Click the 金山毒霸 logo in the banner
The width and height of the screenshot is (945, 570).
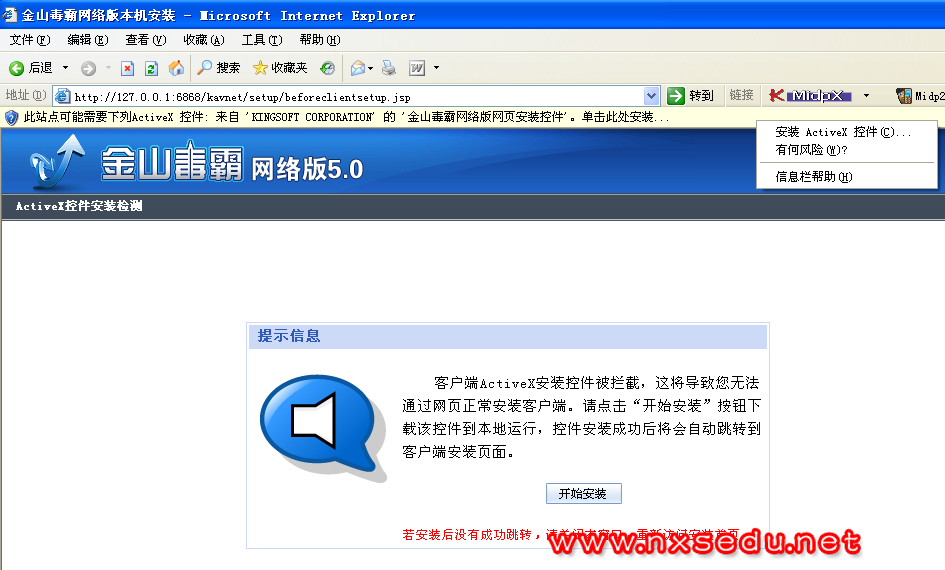pos(172,161)
